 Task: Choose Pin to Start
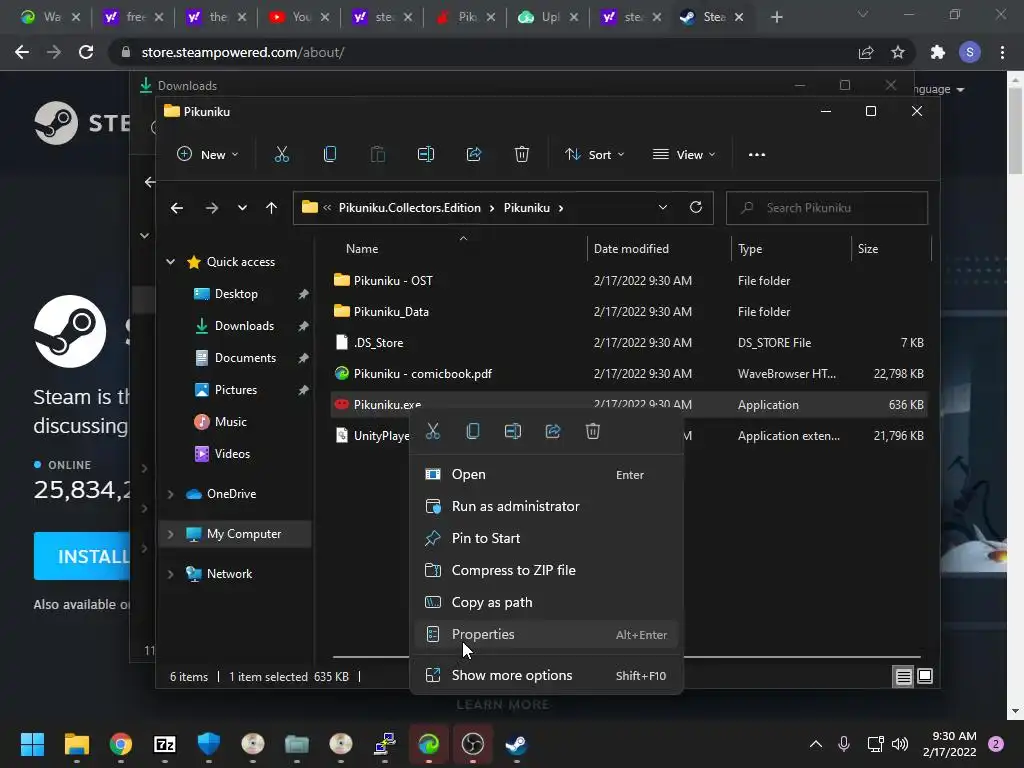547,539
